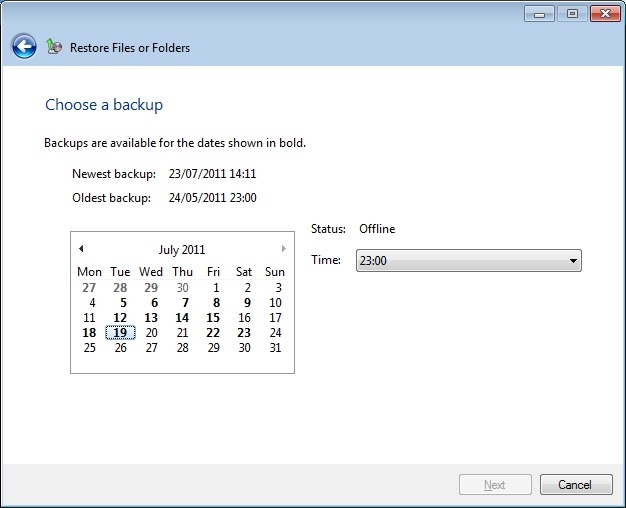Click the July 2011 calendar header

(182, 250)
